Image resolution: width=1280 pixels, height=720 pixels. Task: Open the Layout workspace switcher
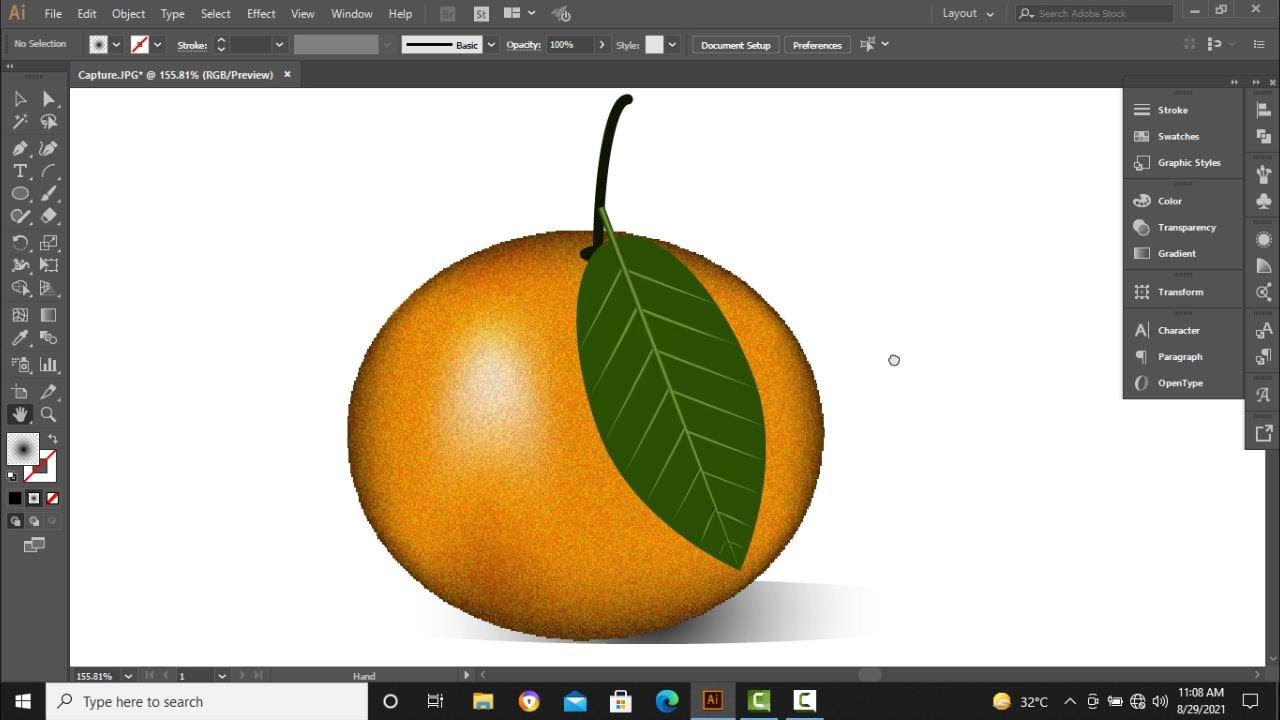pyautogui.click(x=968, y=14)
